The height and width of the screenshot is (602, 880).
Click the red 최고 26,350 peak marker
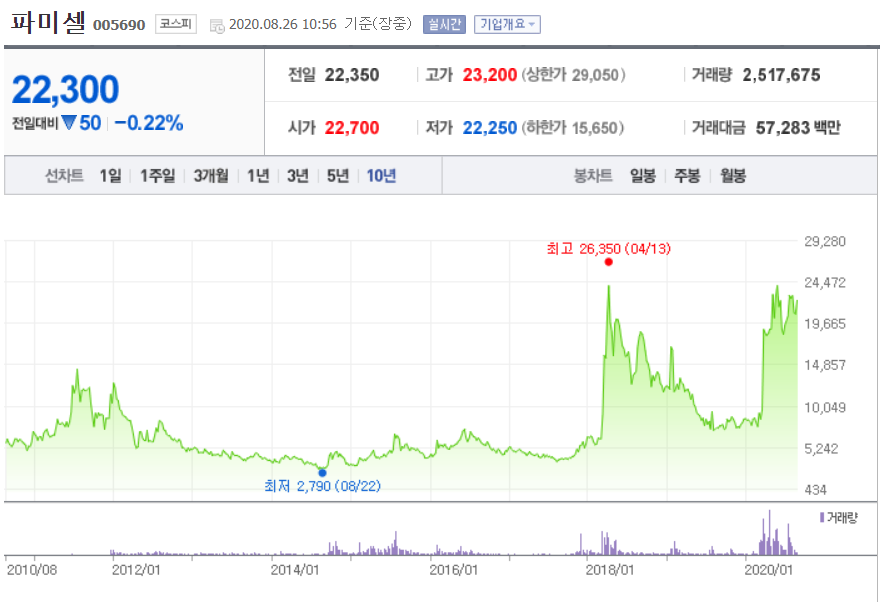[608, 262]
